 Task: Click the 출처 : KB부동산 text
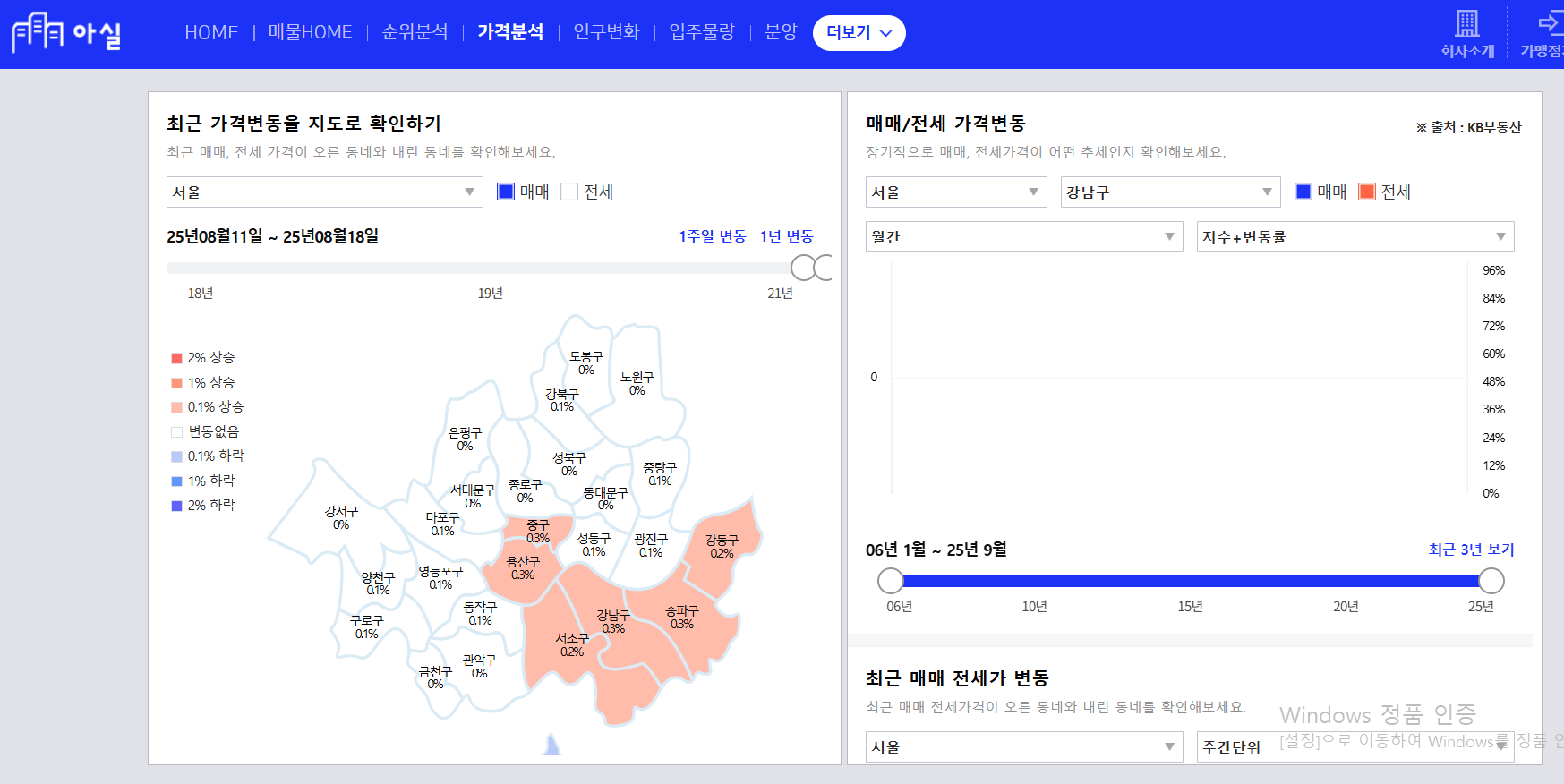click(x=1469, y=127)
